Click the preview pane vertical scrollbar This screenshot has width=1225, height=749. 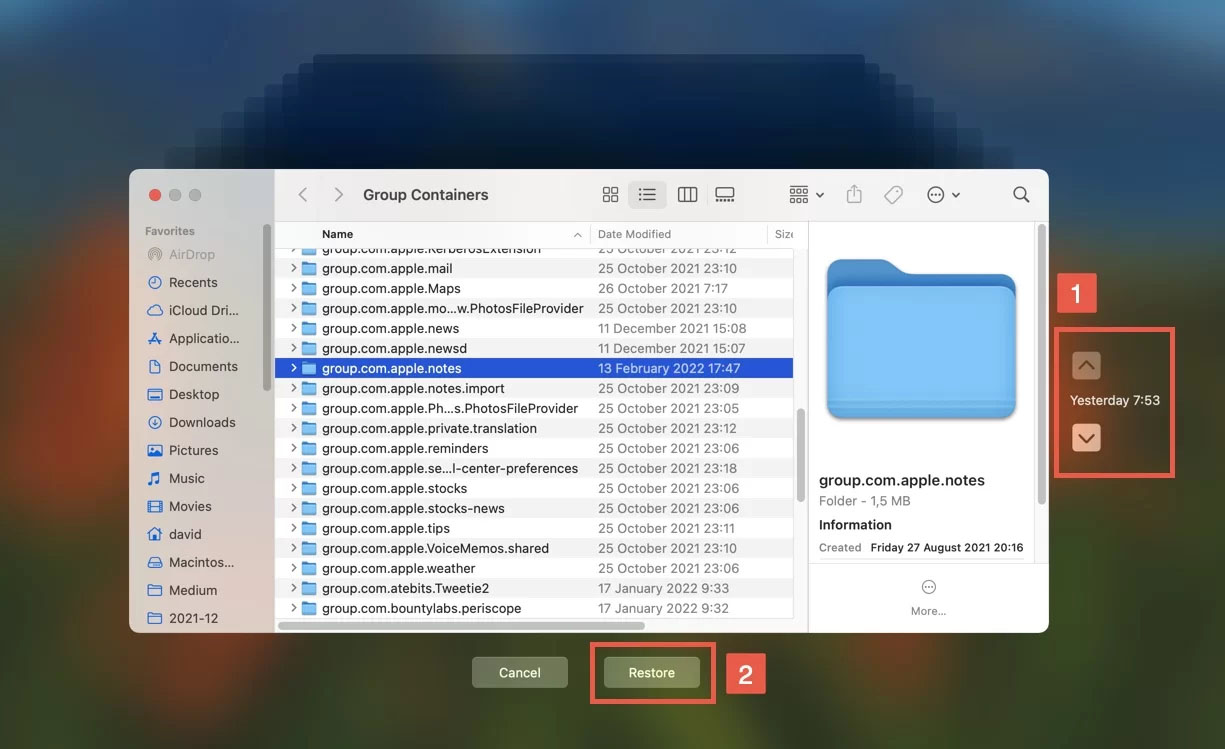point(1041,365)
